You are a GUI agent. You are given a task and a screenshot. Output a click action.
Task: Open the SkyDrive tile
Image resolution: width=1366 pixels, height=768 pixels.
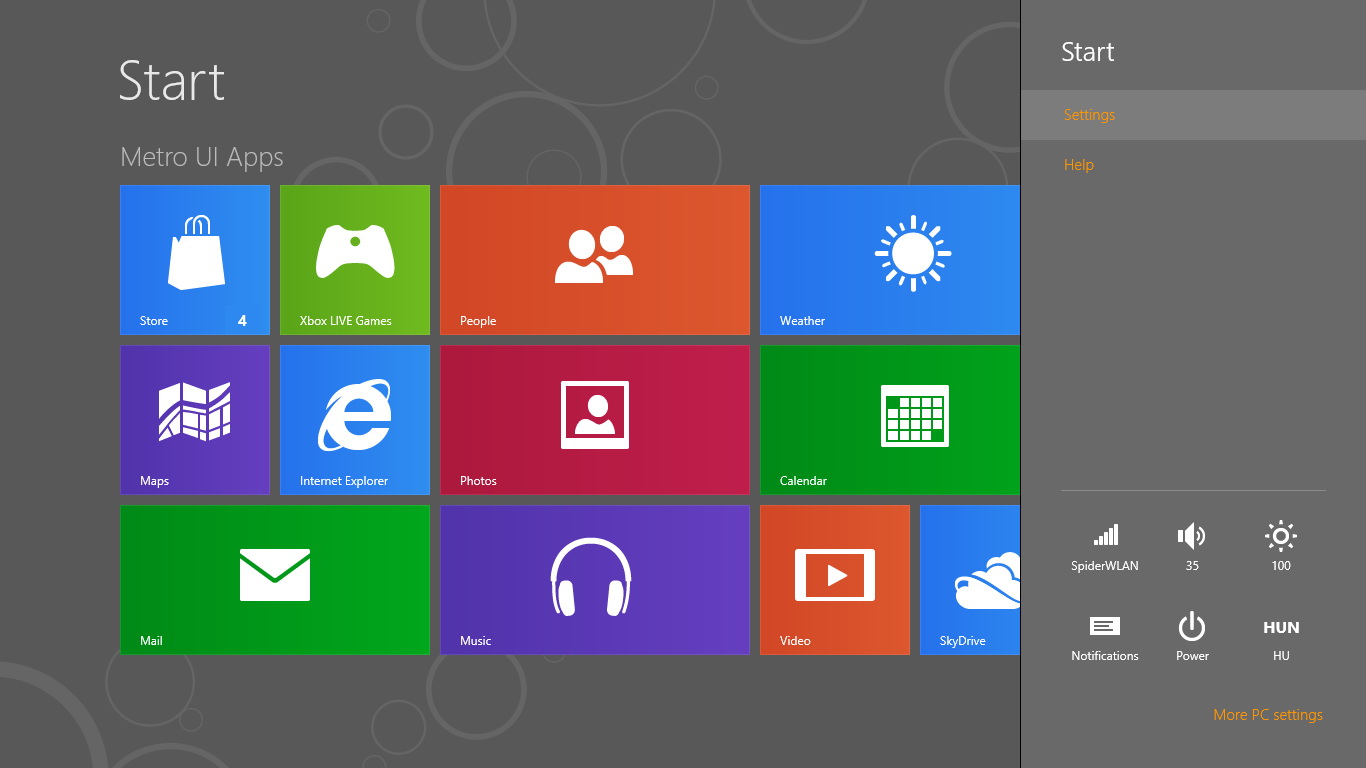[970, 580]
